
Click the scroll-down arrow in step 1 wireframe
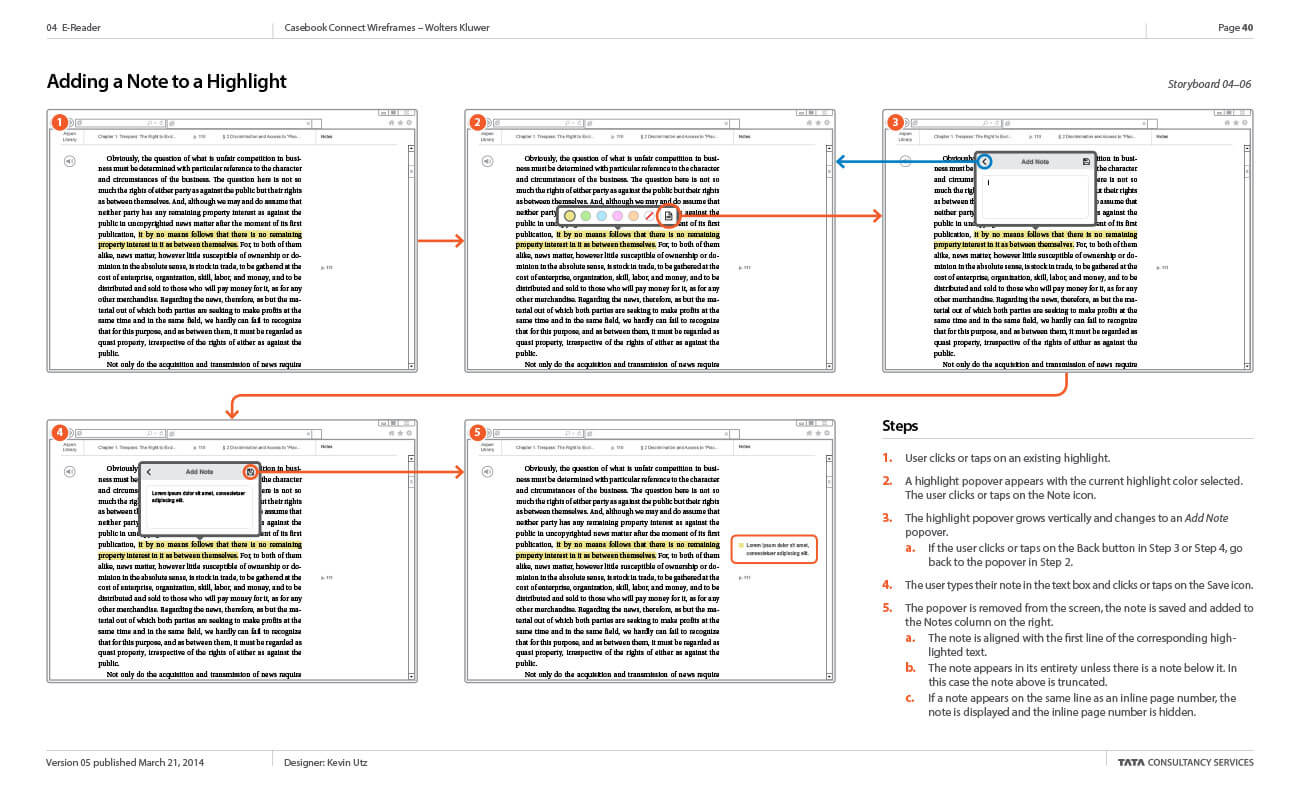tap(411, 367)
